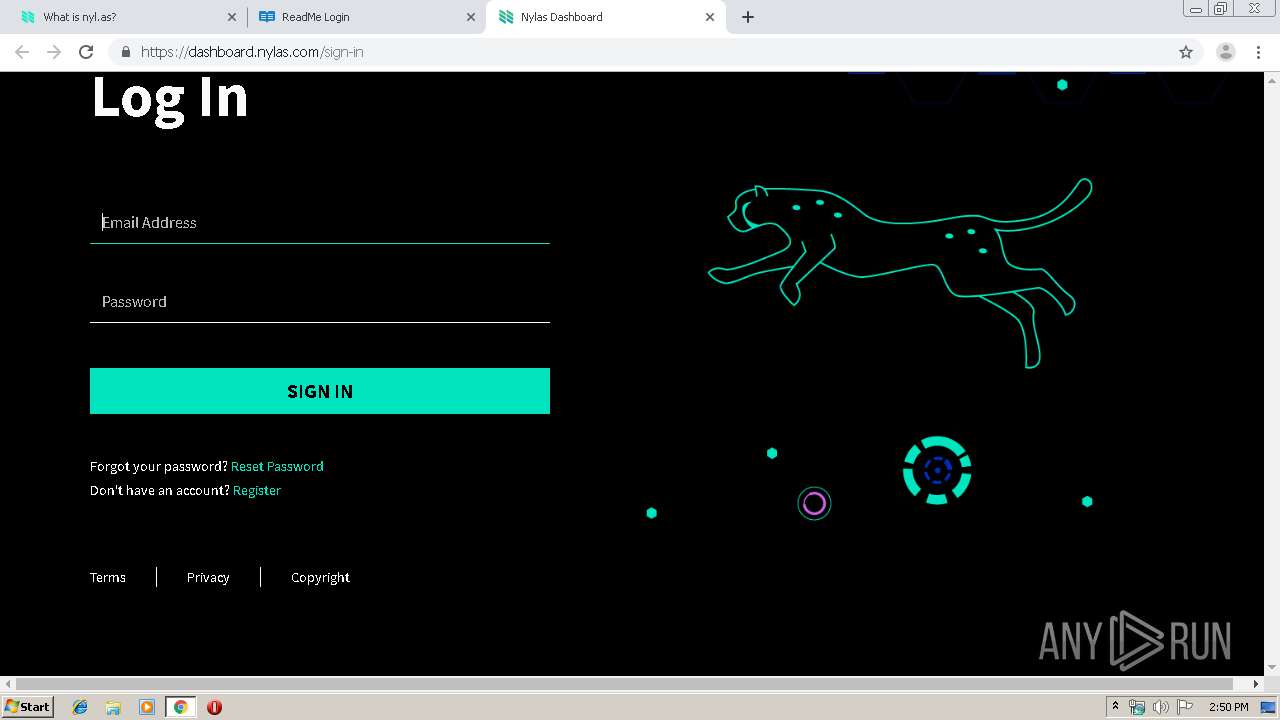Go back to previous page
The width and height of the screenshot is (1280, 720).
click(22, 52)
